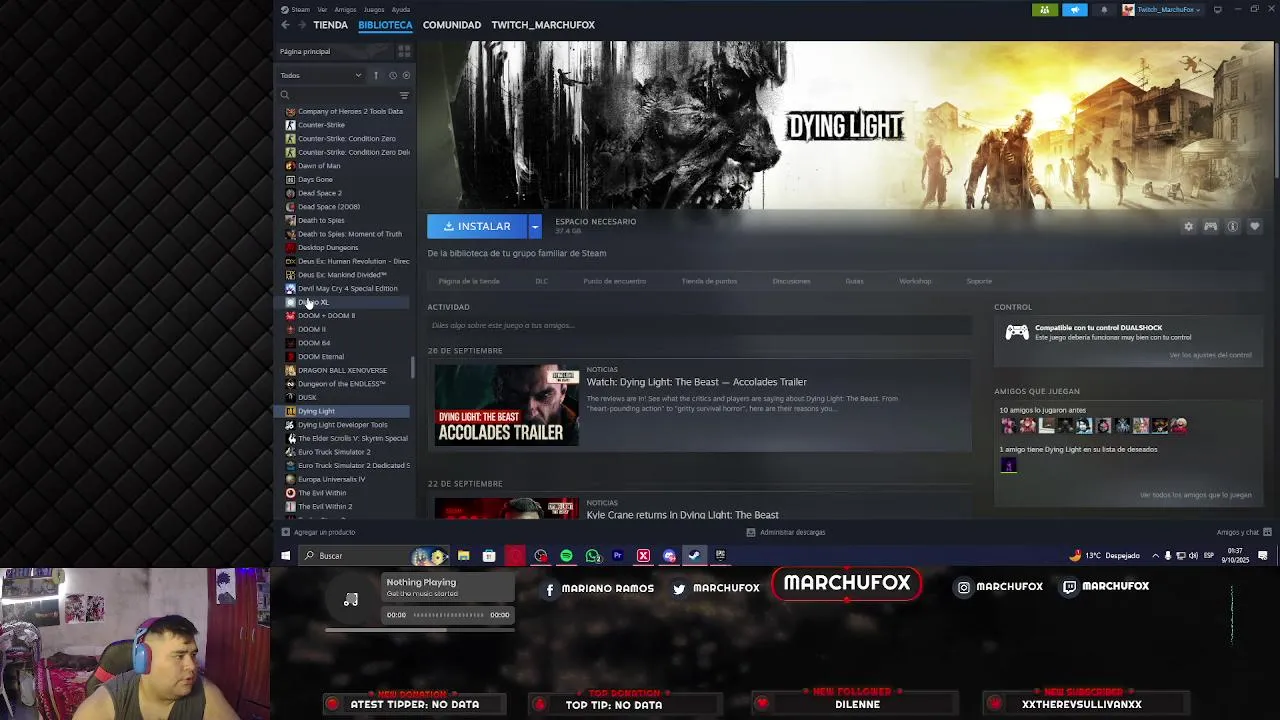Image resolution: width=1280 pixels, height=720 pixels.
Task: Open the Ver menu
Action: 322,10
